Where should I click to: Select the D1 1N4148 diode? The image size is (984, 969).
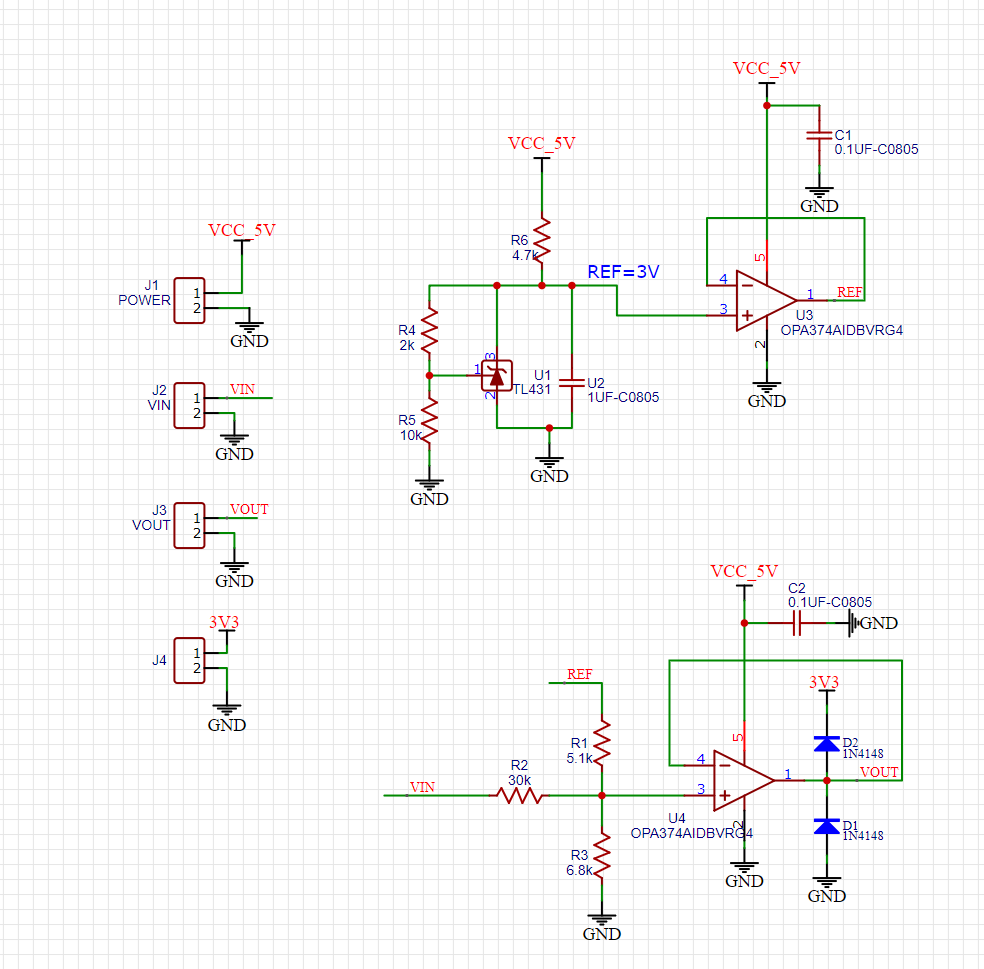pos(826,826)
